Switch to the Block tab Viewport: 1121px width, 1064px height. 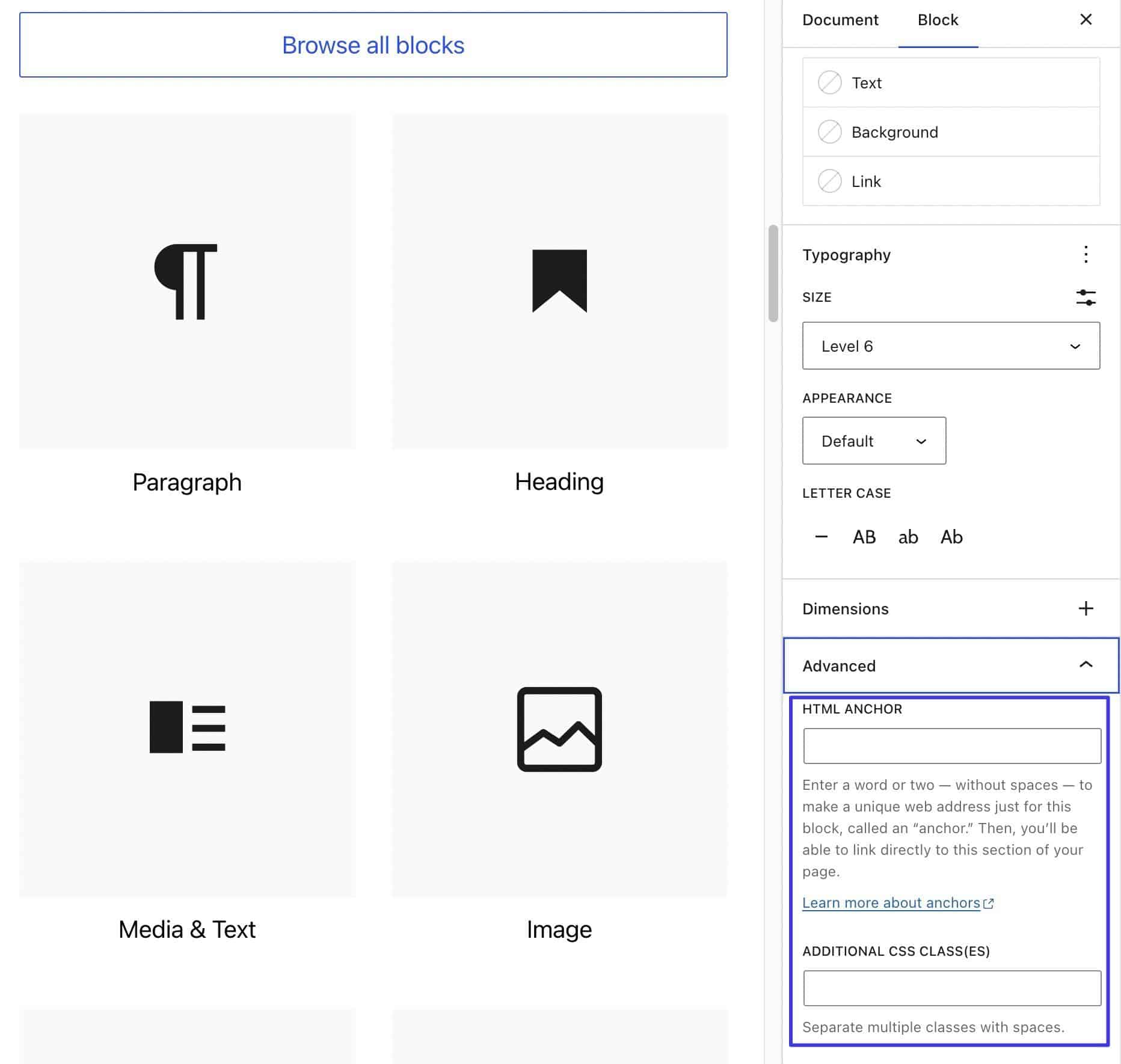(938, 20)
